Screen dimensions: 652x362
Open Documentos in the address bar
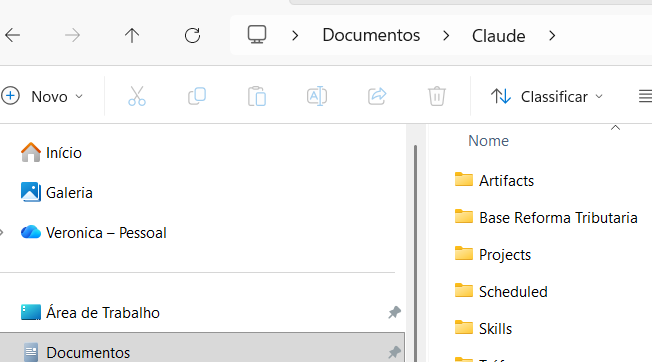pyautogui.click(x=371, y=35)
